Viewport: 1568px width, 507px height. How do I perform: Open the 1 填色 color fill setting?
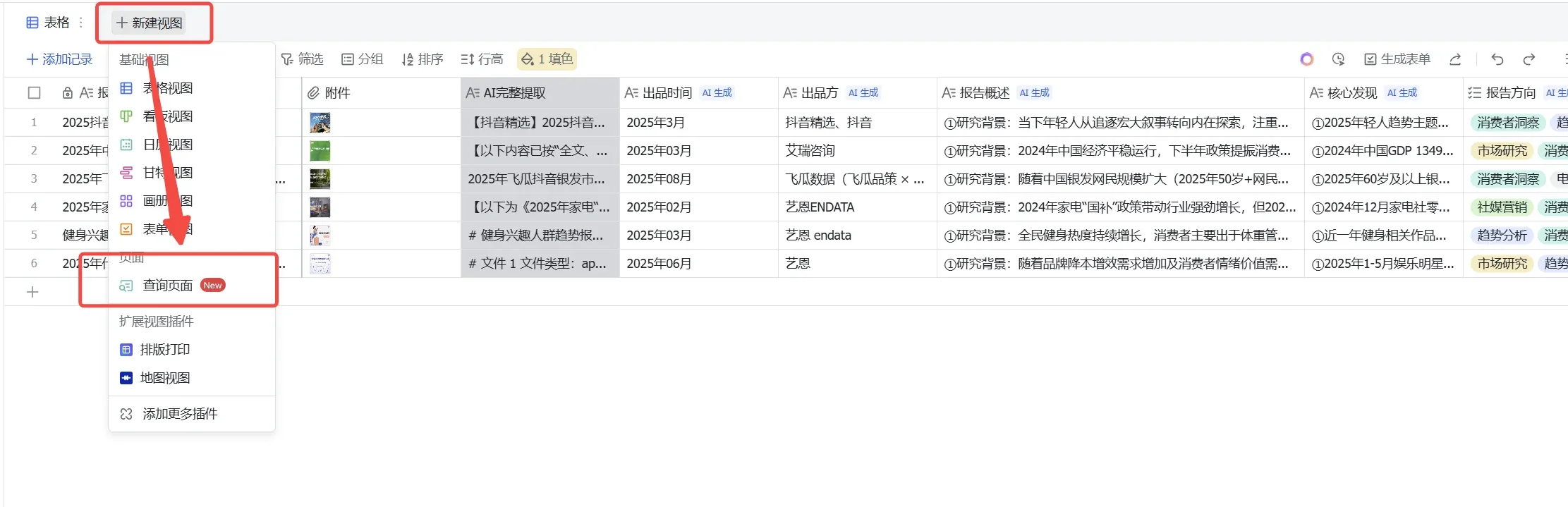coord(547,59)
